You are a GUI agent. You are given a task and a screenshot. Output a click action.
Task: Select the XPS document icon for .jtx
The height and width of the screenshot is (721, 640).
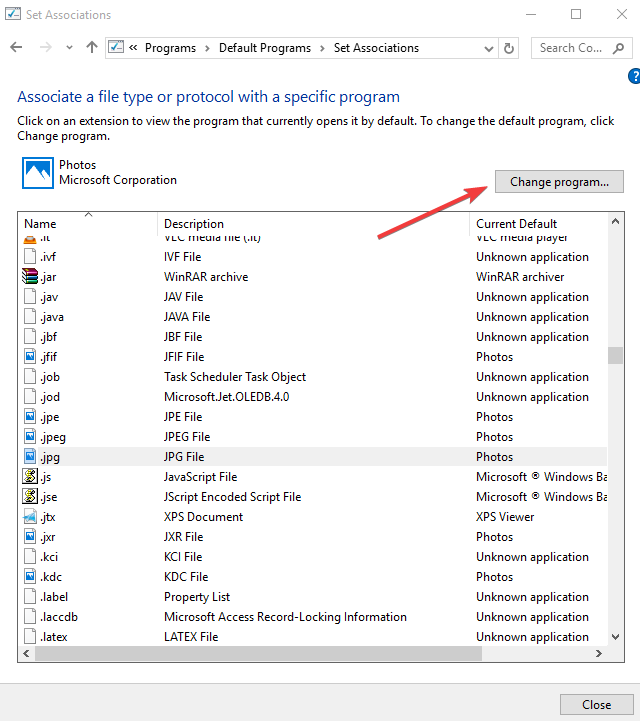(31, 517)
